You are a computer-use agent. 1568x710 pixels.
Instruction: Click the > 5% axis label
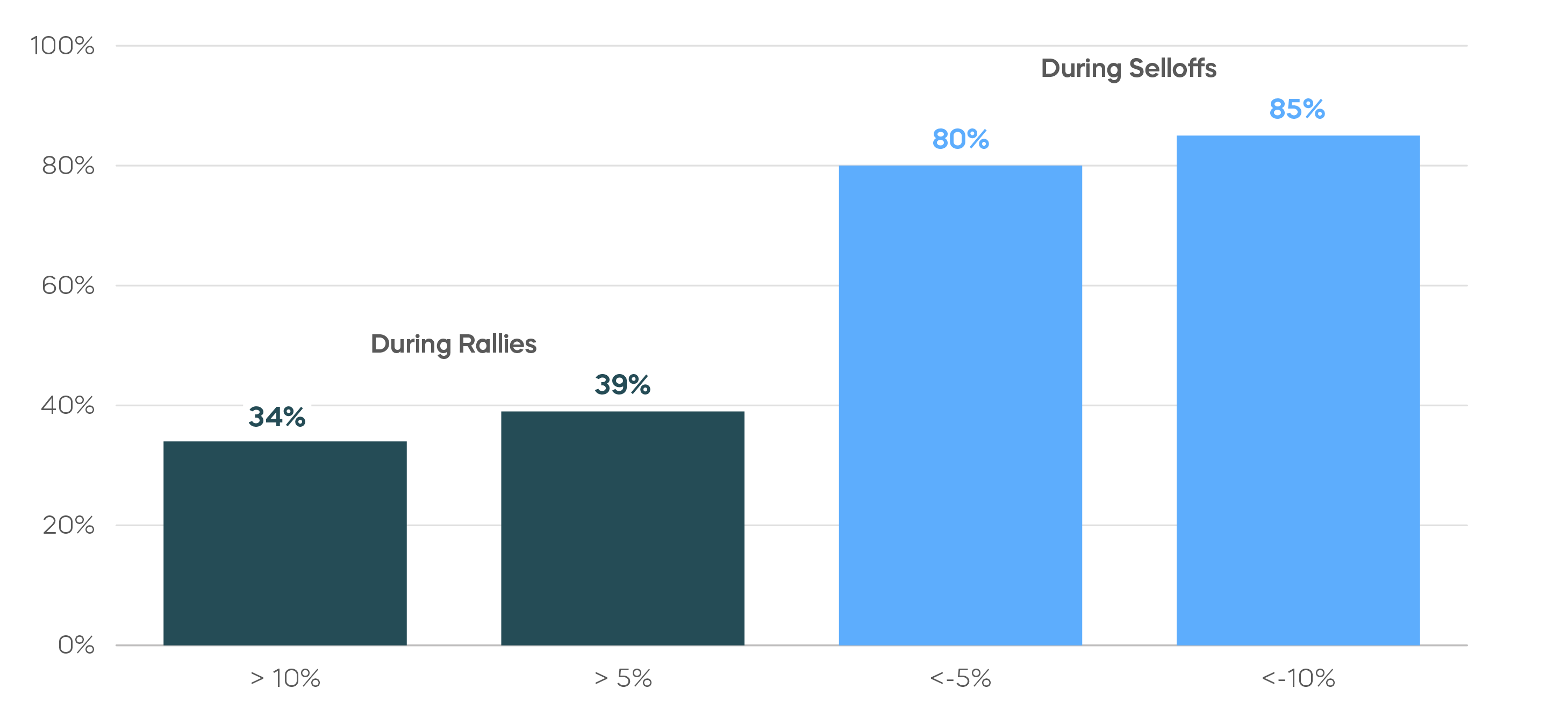point(622,678)
